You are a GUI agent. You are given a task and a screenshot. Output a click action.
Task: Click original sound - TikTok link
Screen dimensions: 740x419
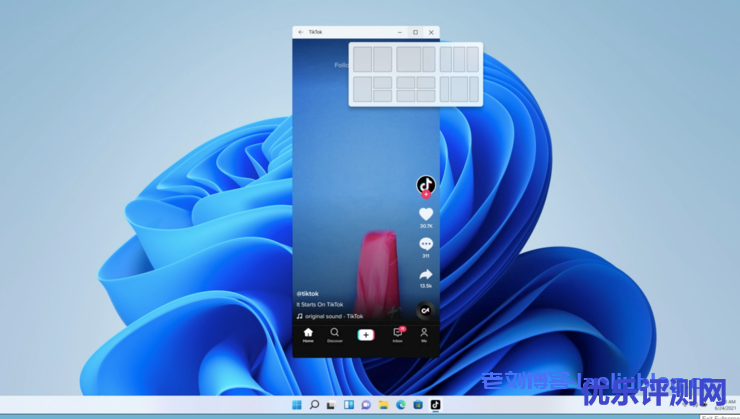(329, 316)
